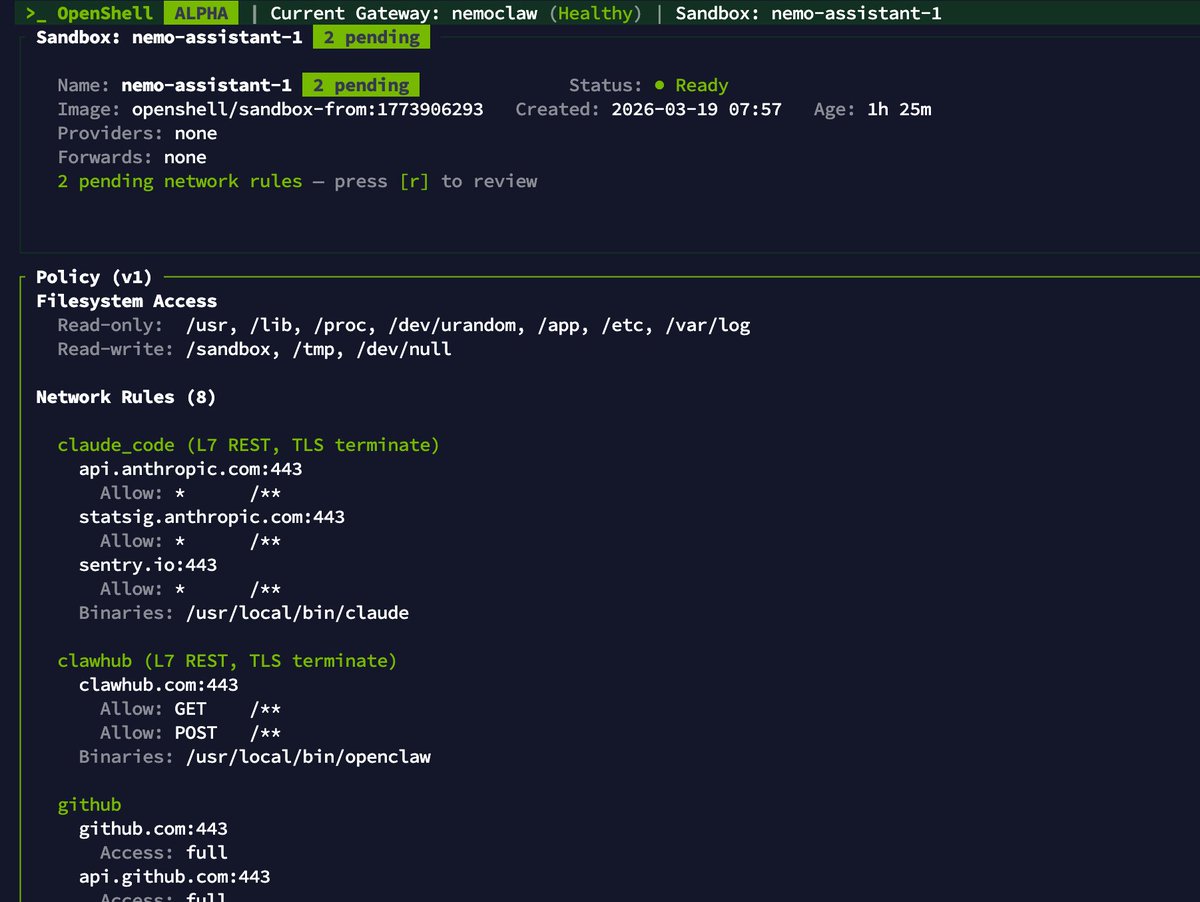Click the OpenShell prompt logo in header

90,13
